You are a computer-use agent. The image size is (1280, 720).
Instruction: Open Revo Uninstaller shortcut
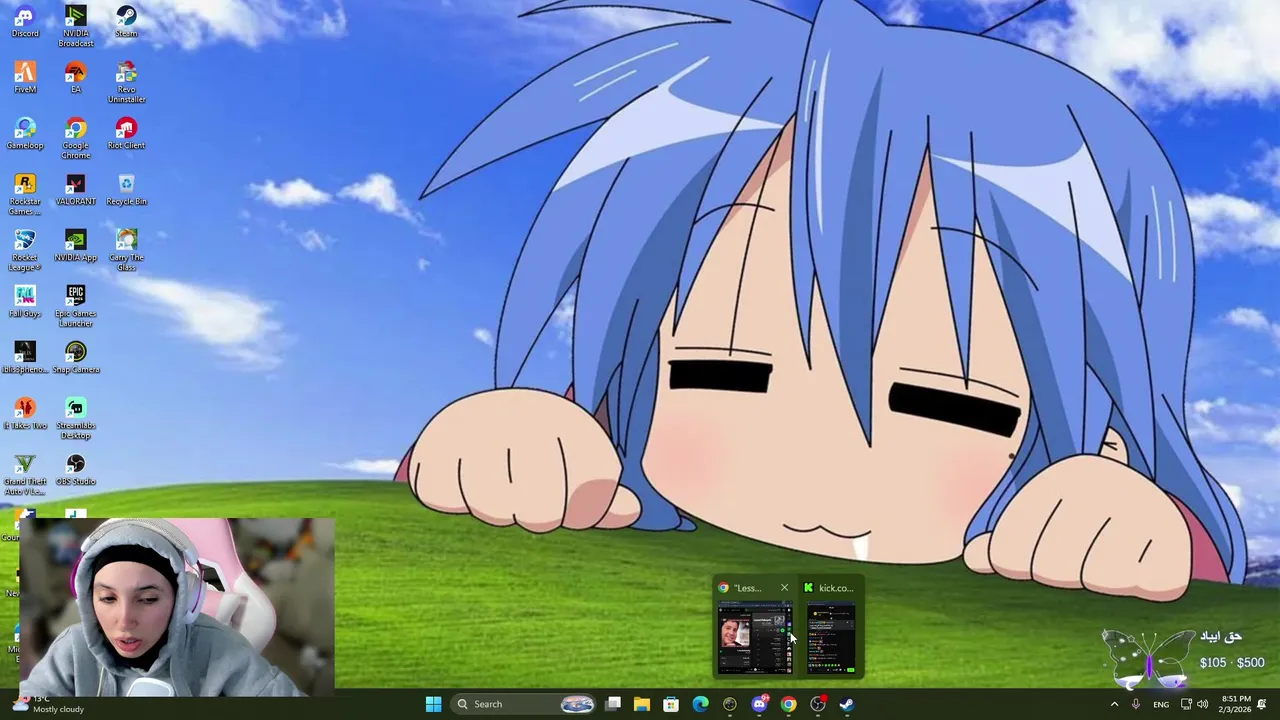point(126,82)
